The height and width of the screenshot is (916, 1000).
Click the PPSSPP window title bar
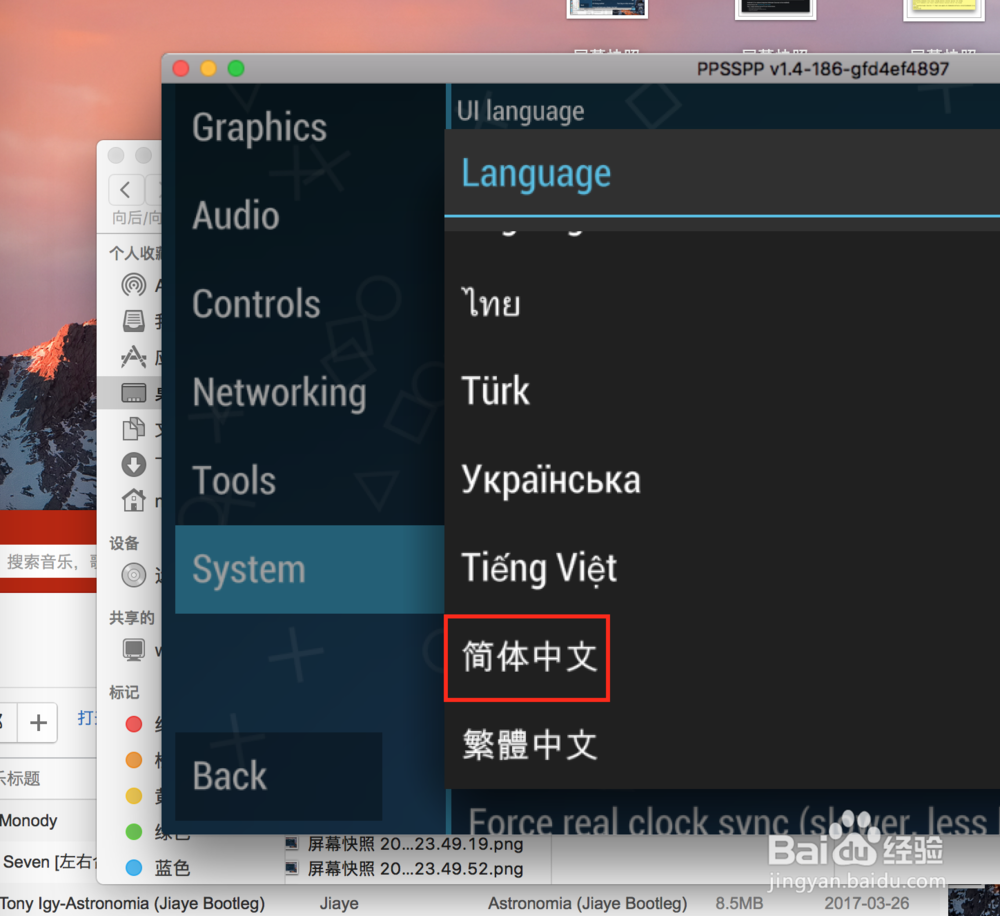(x=580, y=68)
